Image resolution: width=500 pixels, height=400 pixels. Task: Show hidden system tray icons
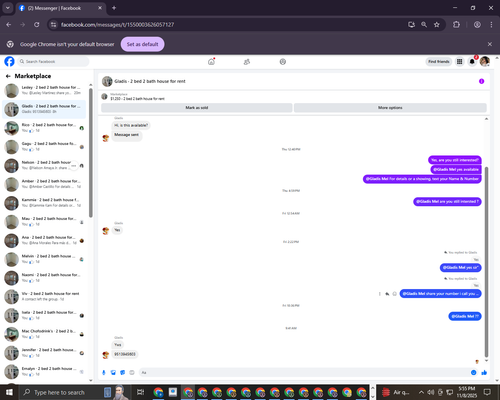pos(421,392)
